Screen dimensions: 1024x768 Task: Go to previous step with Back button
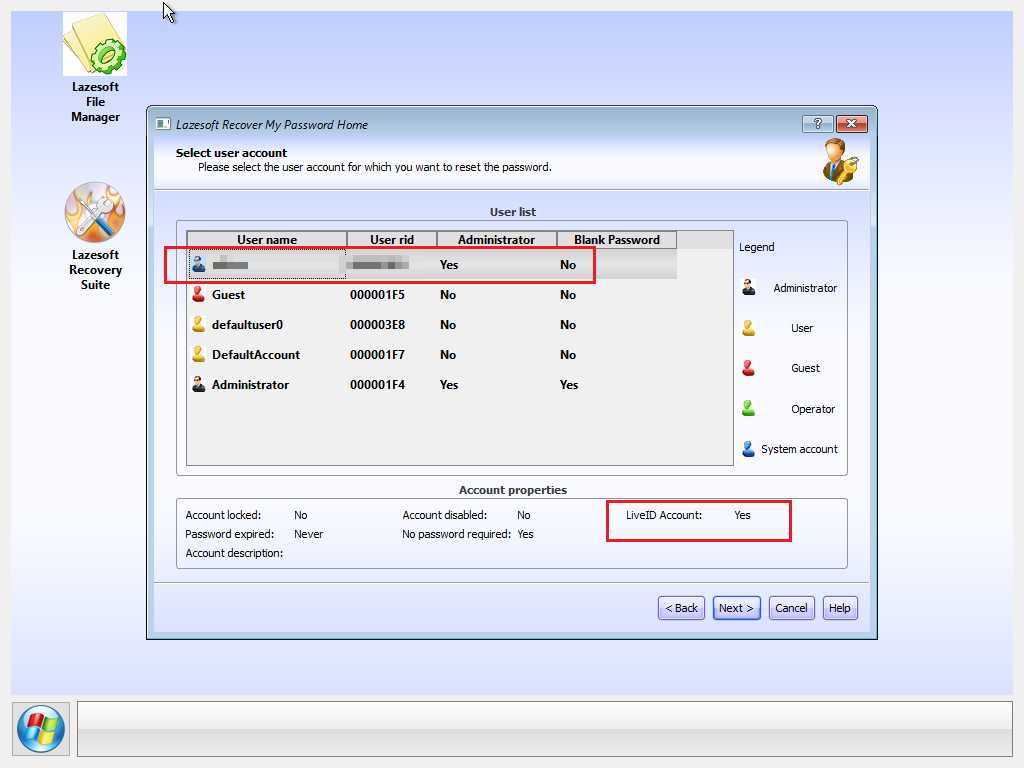pos(681,608)
